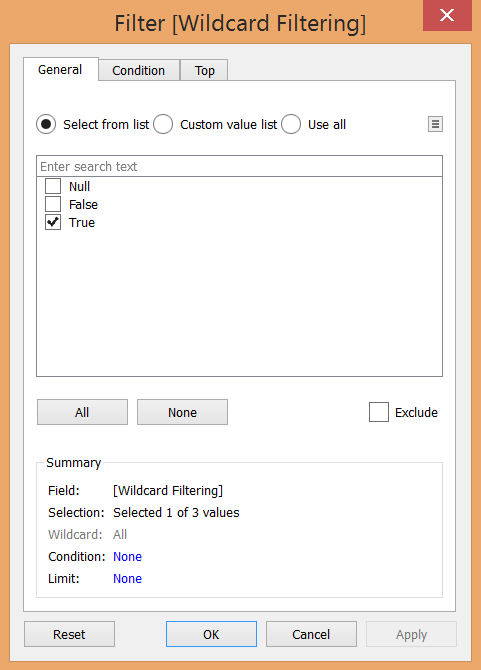Click the Limit None link in Summary

click(x=127, y=579)
